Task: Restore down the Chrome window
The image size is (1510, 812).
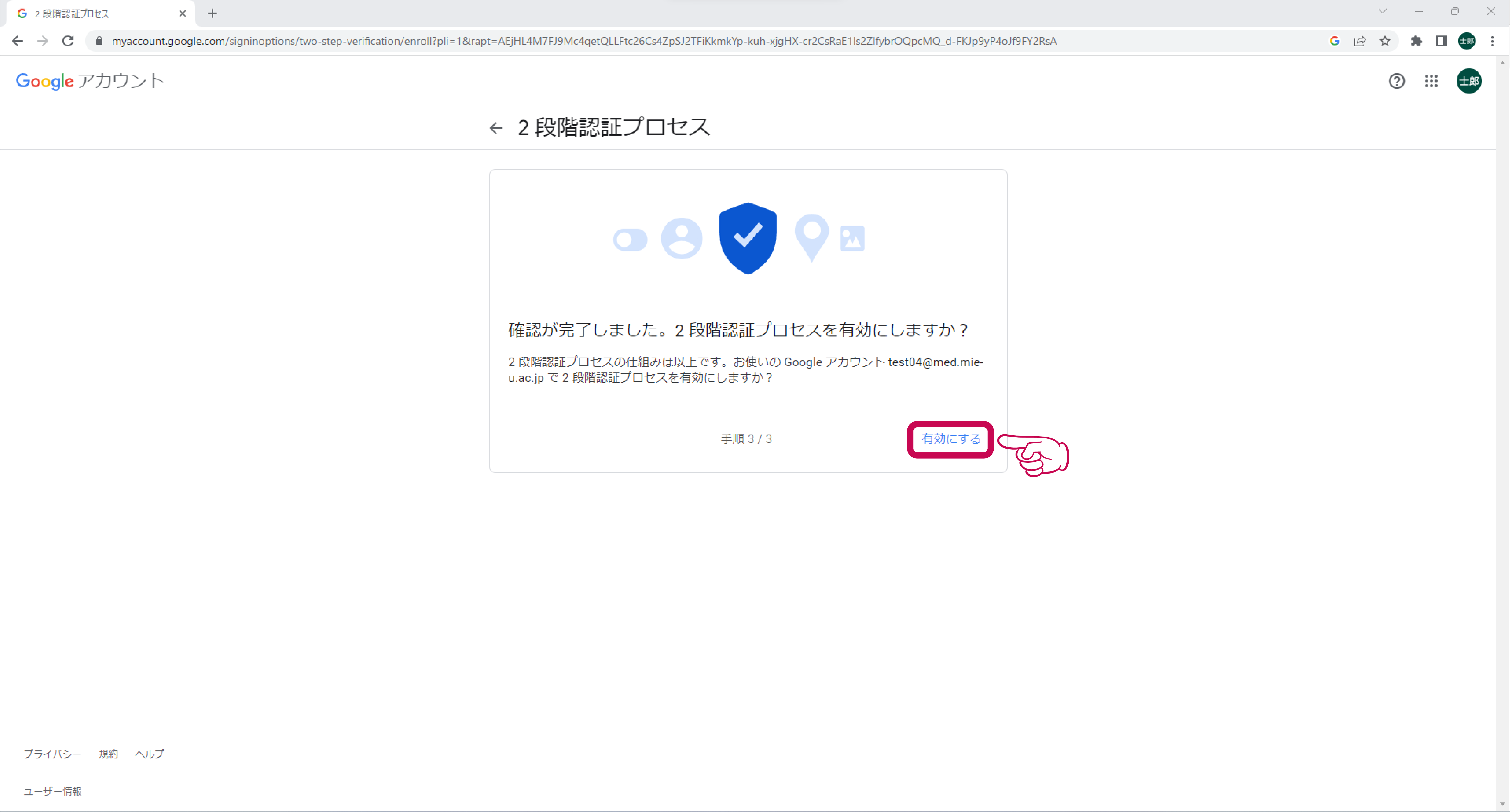Action: pos(1455,11)
